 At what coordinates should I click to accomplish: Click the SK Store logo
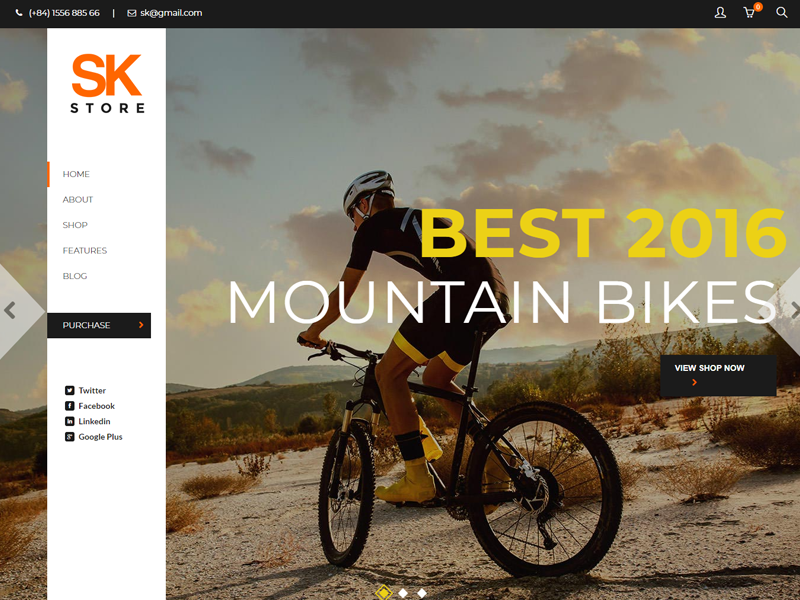(107, 83)
